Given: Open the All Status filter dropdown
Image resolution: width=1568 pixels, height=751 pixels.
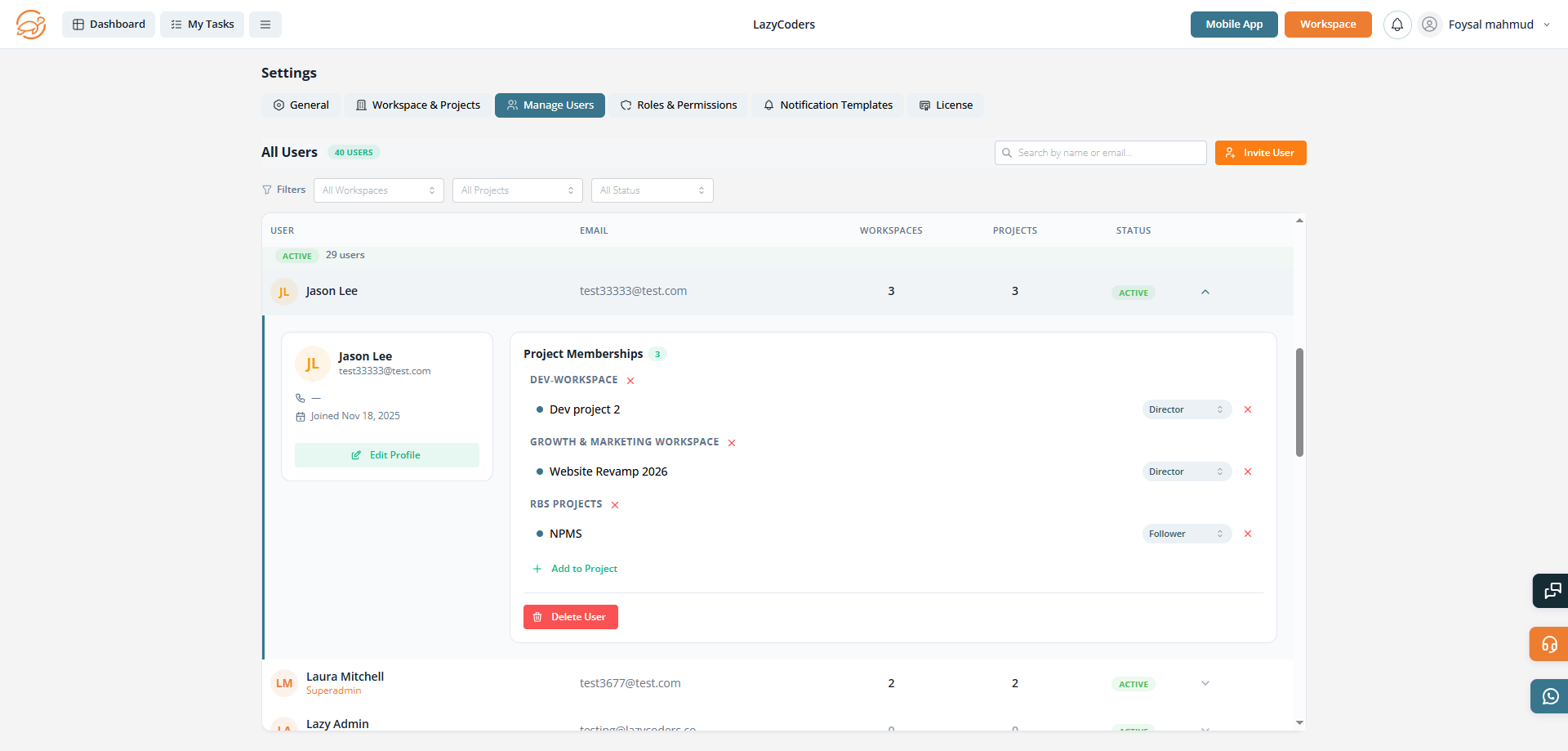Looking at the screenshot, I should coord(651,190).
